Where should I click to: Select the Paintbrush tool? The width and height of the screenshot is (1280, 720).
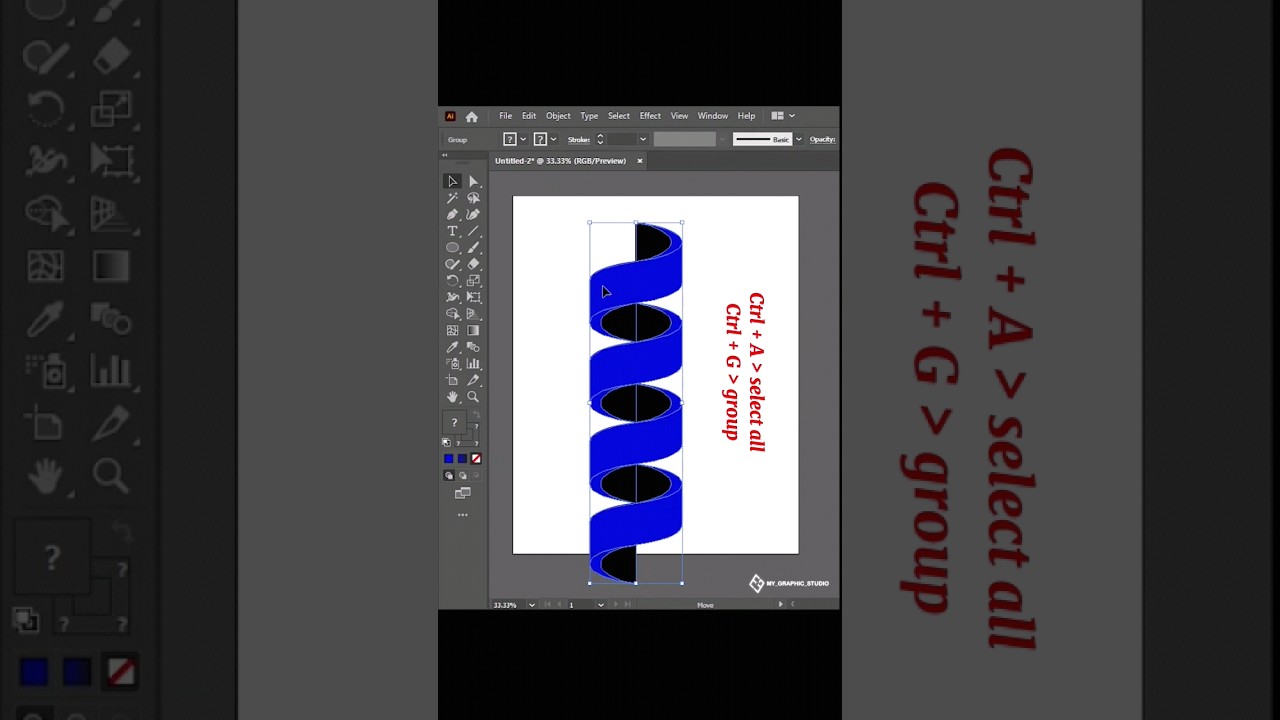coord(473,247)
